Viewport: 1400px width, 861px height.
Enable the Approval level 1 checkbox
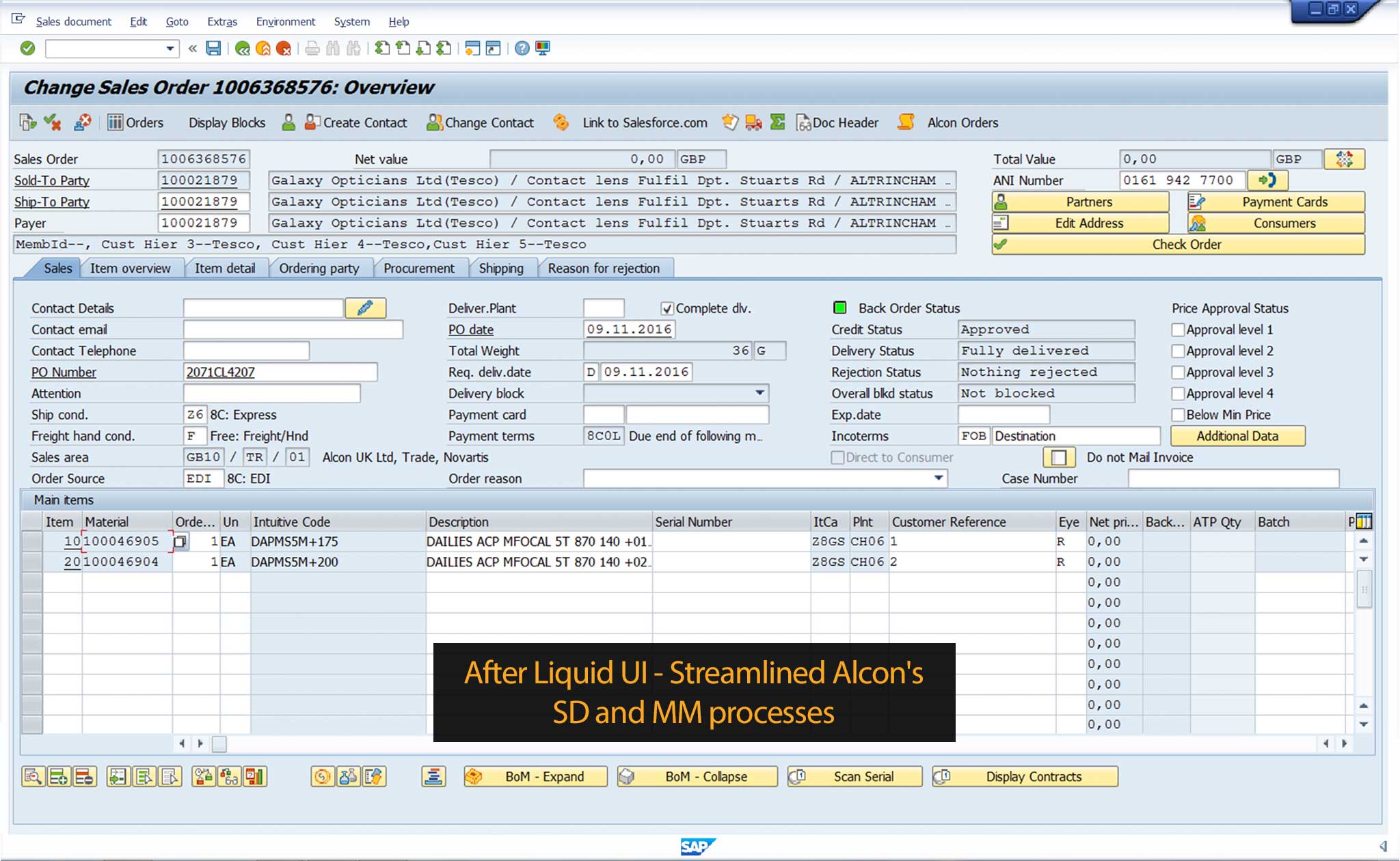coord(1178,330)
